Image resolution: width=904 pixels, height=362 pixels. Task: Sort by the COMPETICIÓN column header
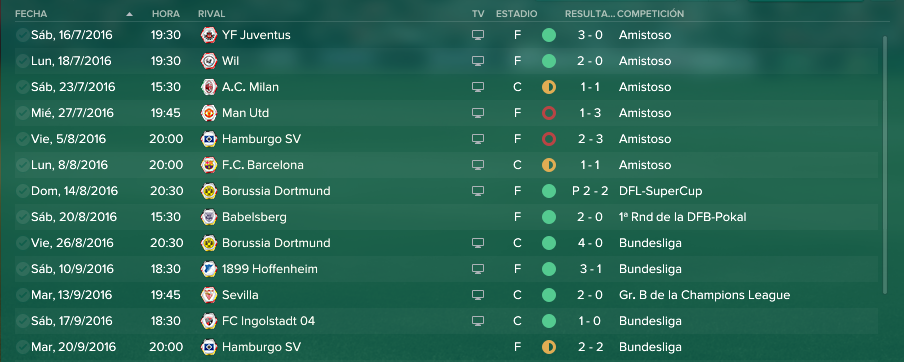tap(650, 14)
